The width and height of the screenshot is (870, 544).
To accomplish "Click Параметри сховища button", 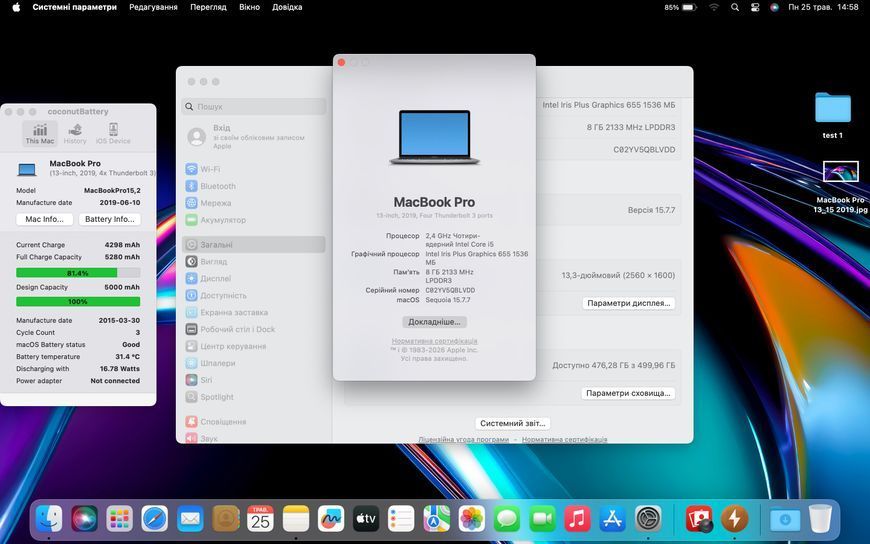I will (628, 393).
